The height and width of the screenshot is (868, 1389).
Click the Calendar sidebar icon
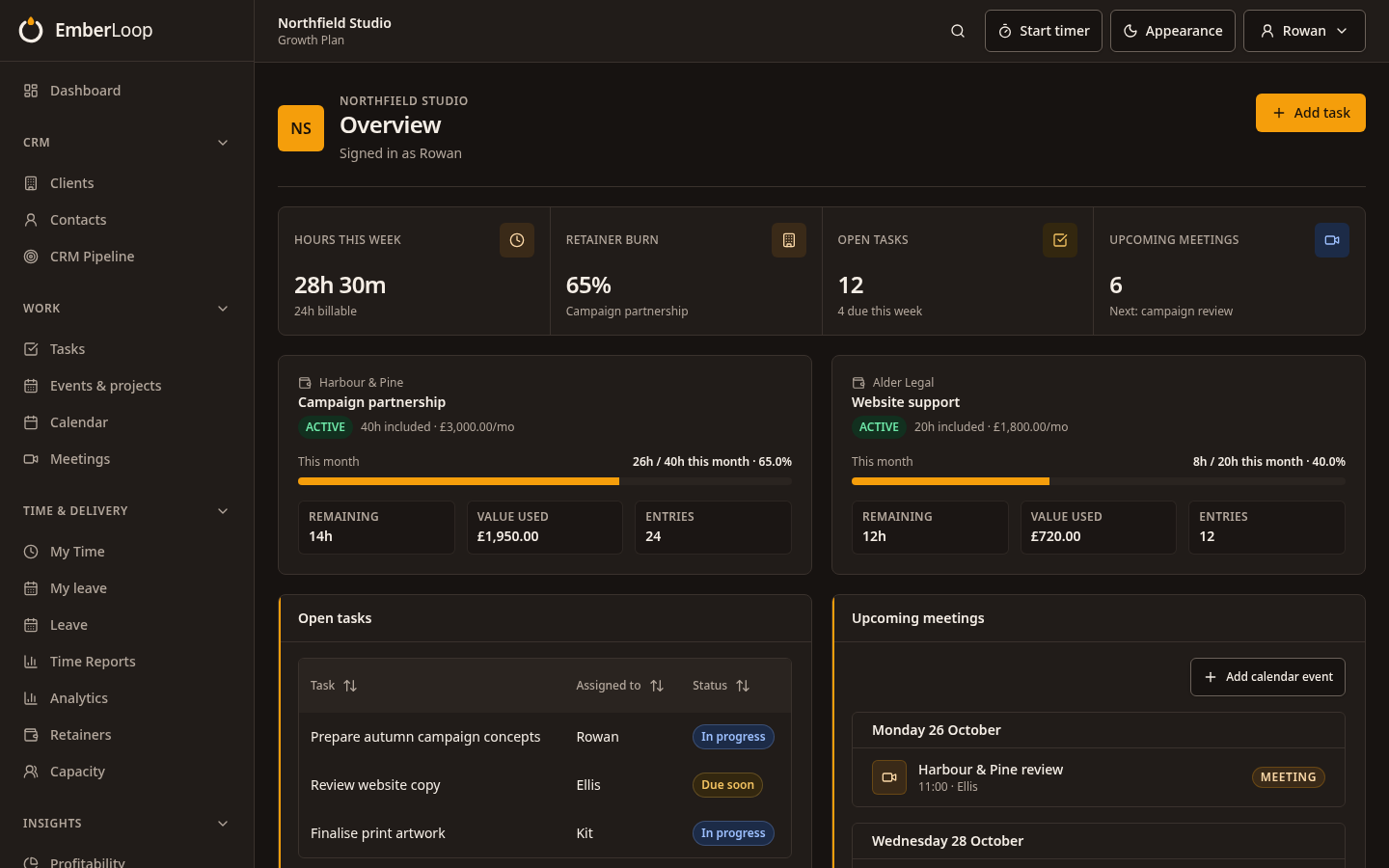point(31,422)
